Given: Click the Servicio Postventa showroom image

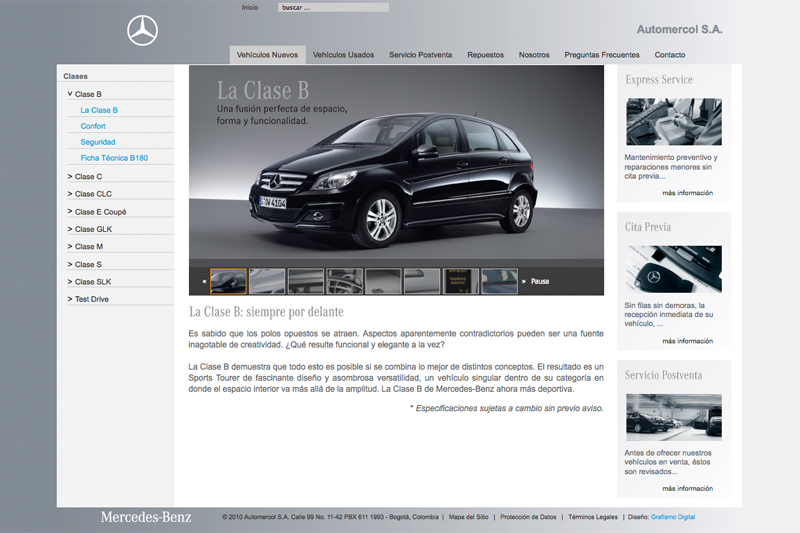Looking at the screenshot, I should [x=674, y=417].
